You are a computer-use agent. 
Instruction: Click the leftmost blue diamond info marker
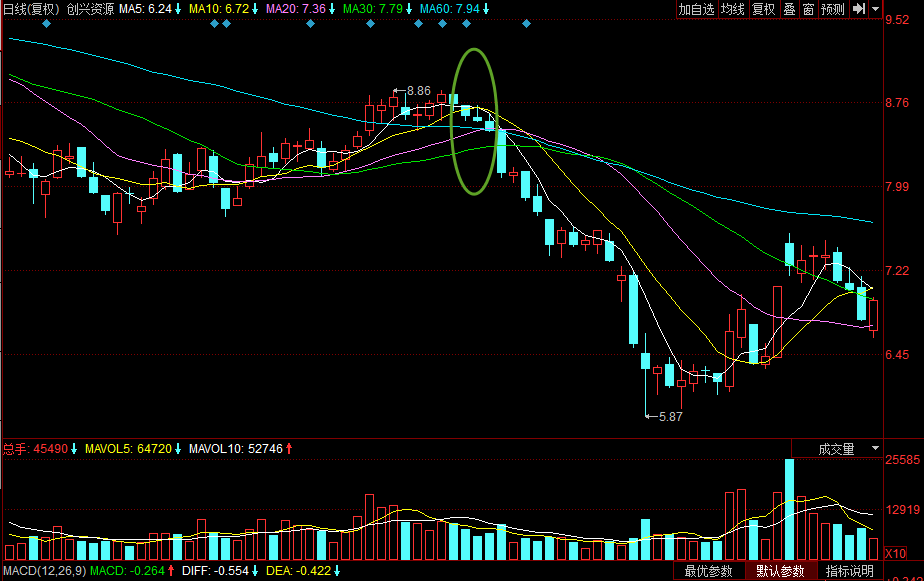coord(47,24)
